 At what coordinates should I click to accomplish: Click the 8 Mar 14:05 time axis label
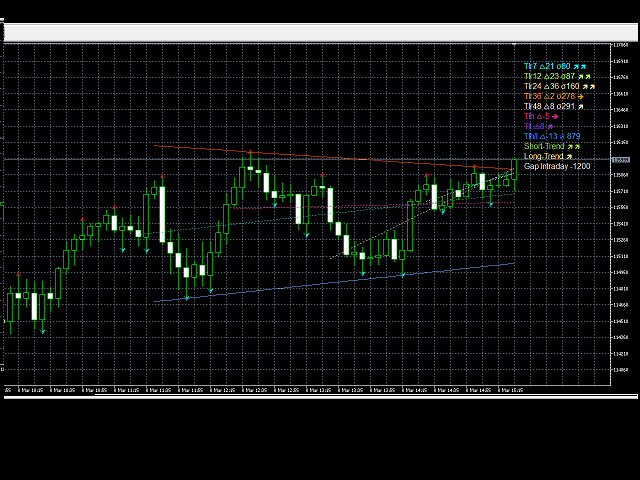pos(414,390)
